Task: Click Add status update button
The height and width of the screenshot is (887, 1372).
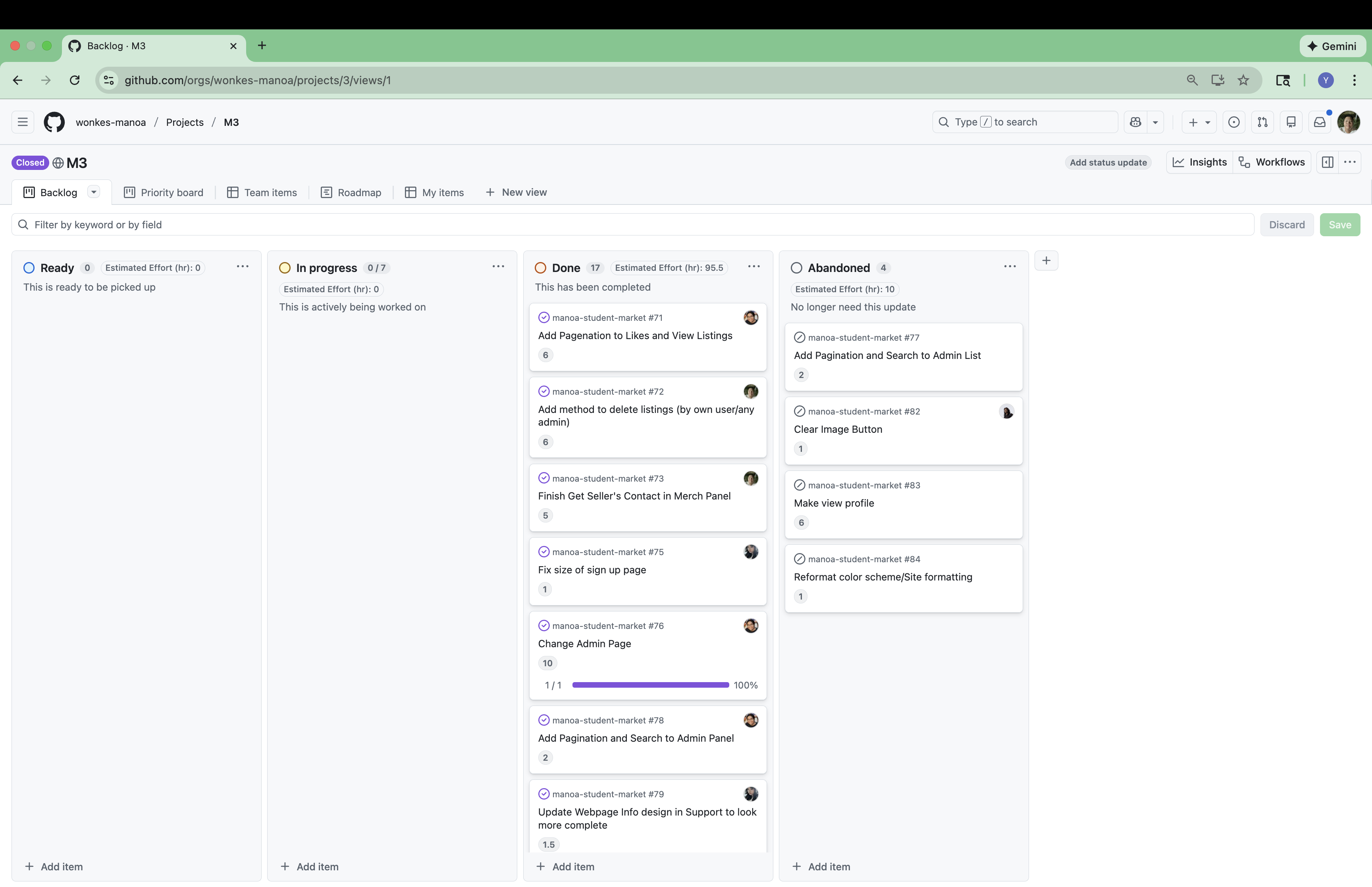Action: point(1108,162)
